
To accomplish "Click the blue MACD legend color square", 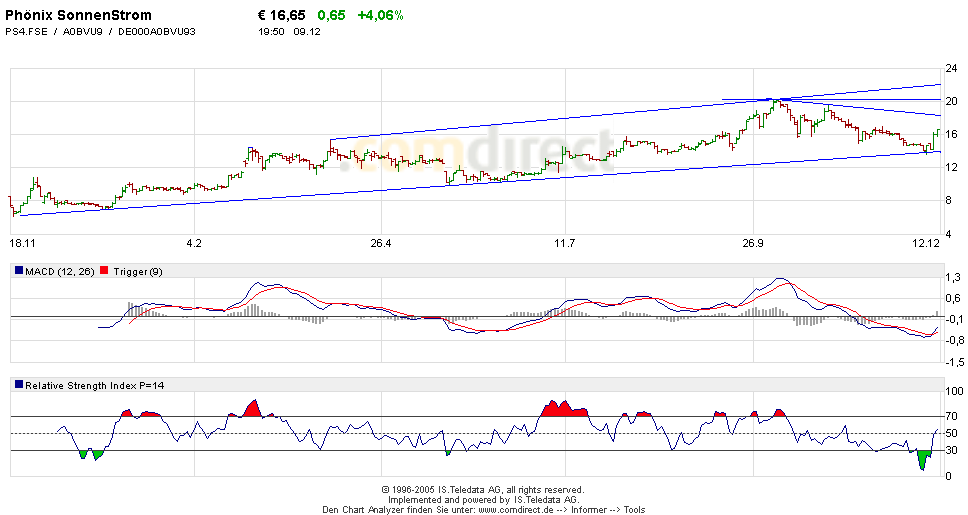I will (x=19, y=271).
